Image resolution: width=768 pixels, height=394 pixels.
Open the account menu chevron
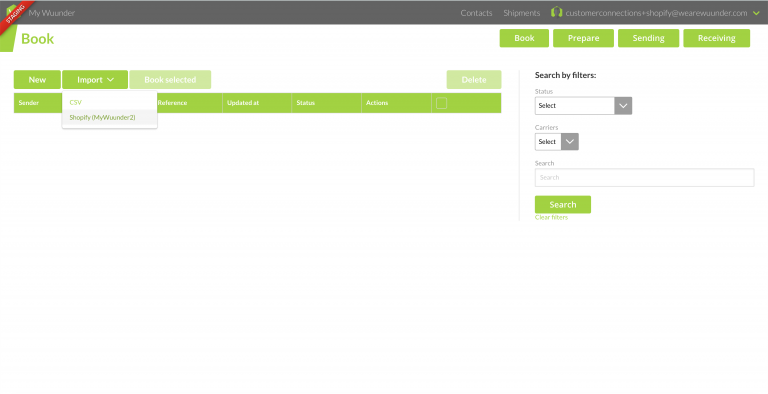[x=756, y=13]
